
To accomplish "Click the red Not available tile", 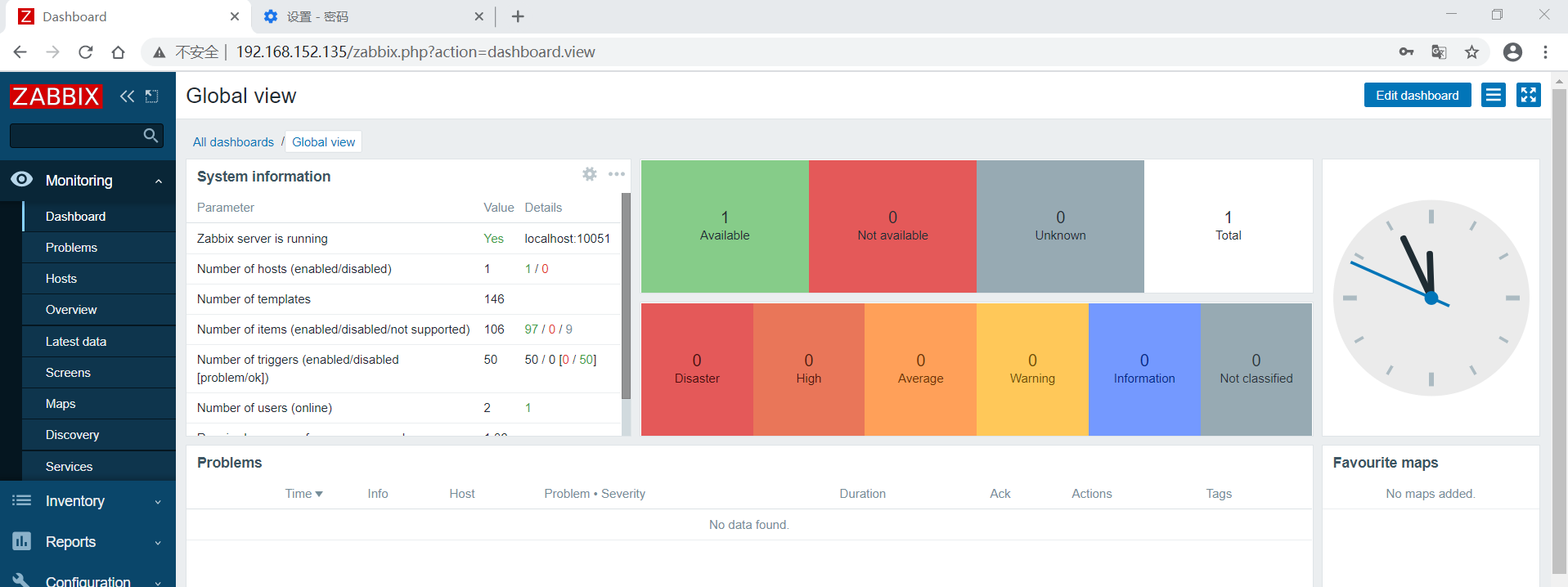I will pos(892,226).
